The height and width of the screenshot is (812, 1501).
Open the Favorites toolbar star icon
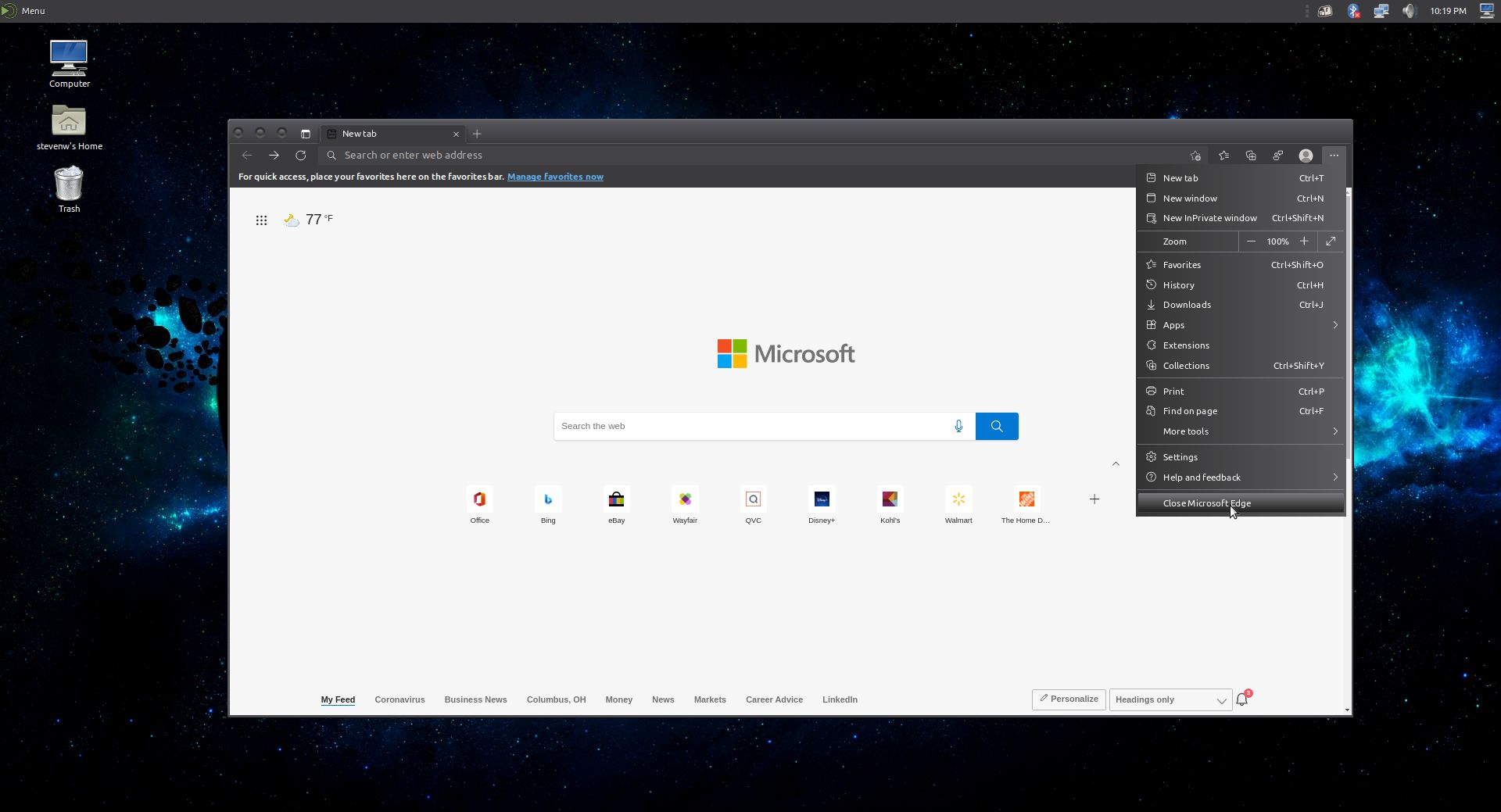1223,156
